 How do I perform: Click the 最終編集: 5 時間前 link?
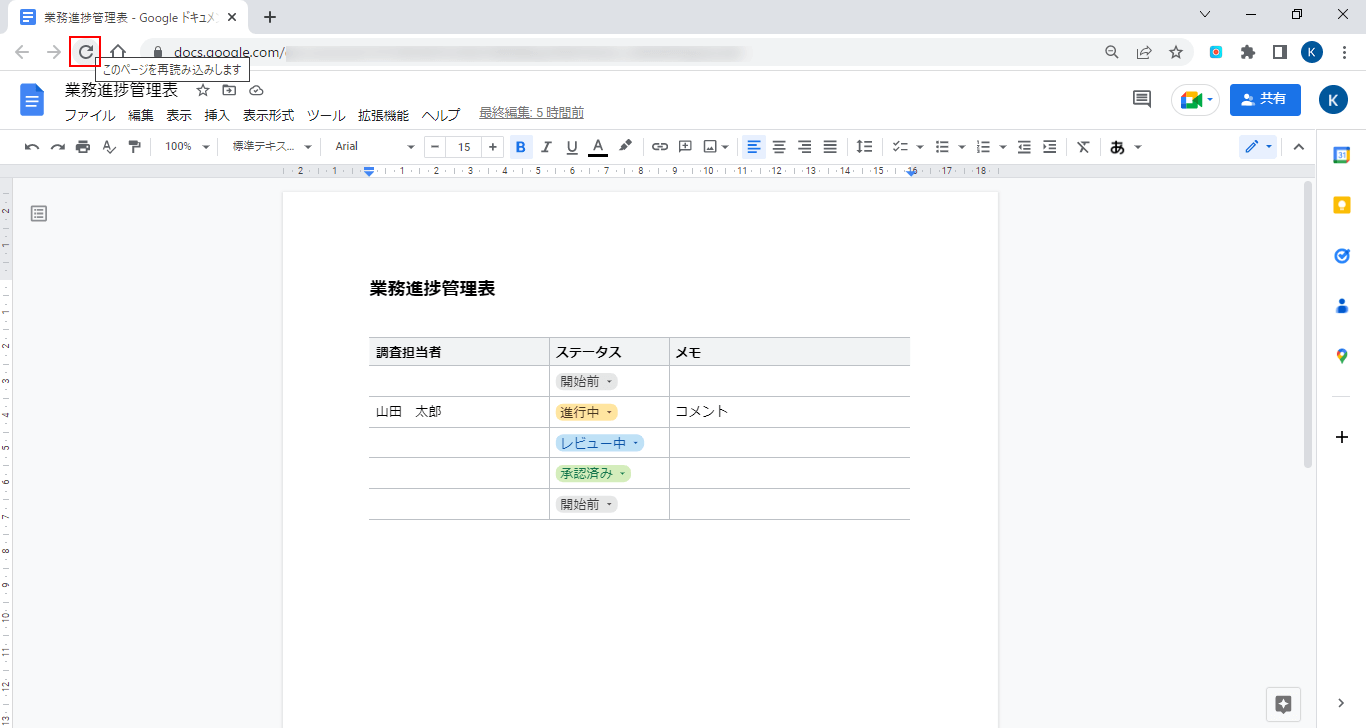pyautogui.click(x=531, y=113)
